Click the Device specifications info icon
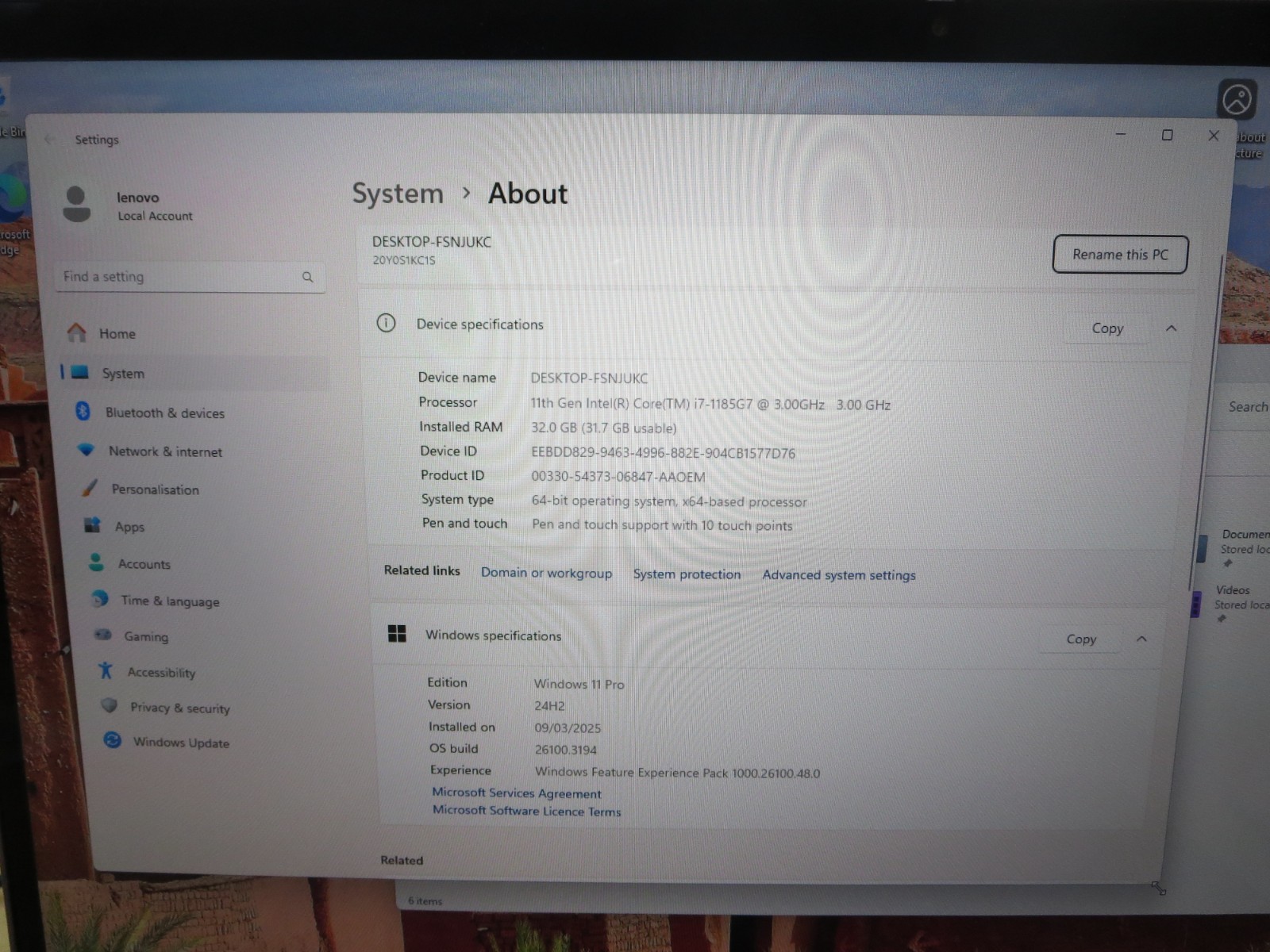Image resolution: width=1270 pixels, height=952 pixels. click(x=386, y=323)
